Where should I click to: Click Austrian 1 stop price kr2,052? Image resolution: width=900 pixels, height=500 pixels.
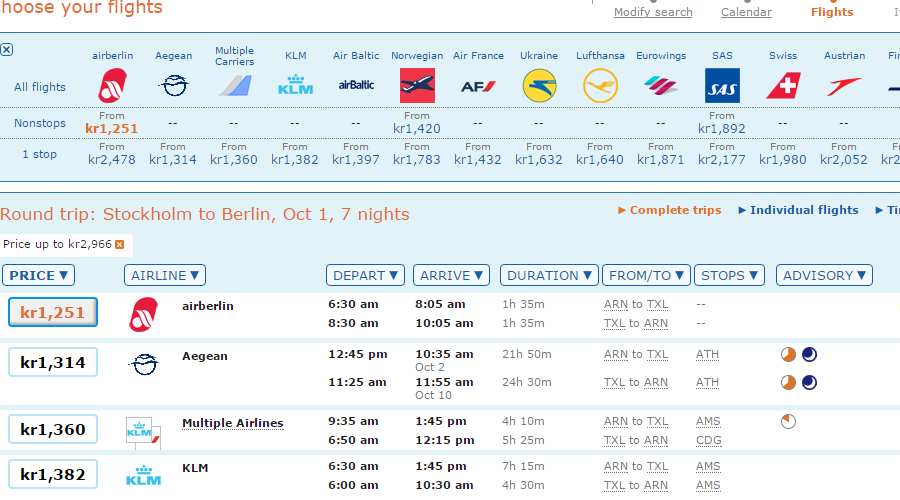[844, 160]
